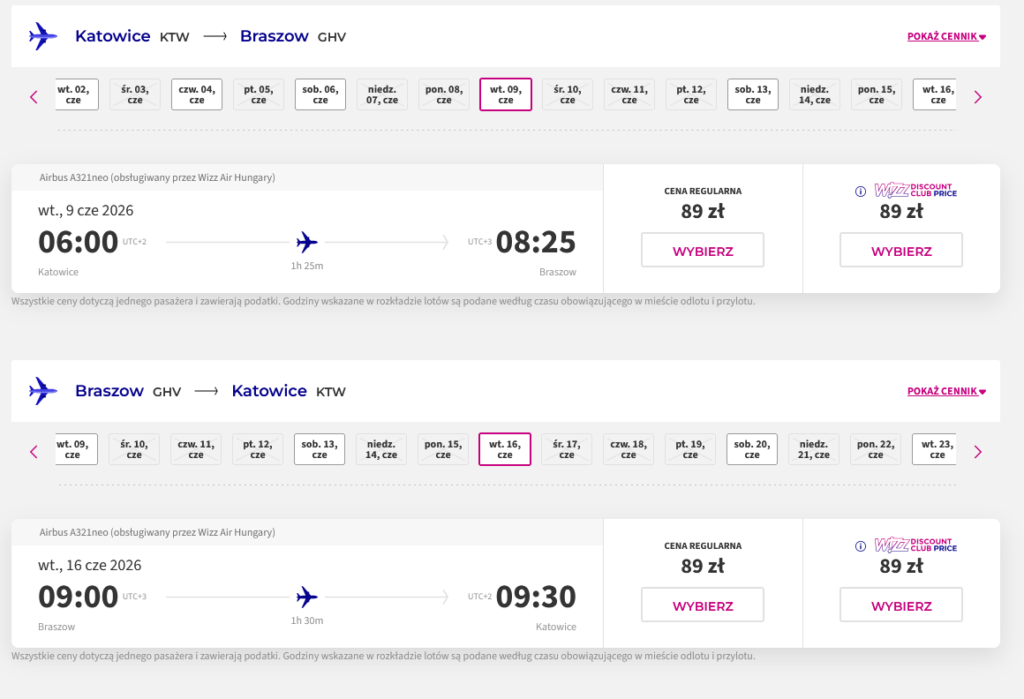Select return date sob. 20, cze
1024x699 pixels.
(x=752, y=449)
